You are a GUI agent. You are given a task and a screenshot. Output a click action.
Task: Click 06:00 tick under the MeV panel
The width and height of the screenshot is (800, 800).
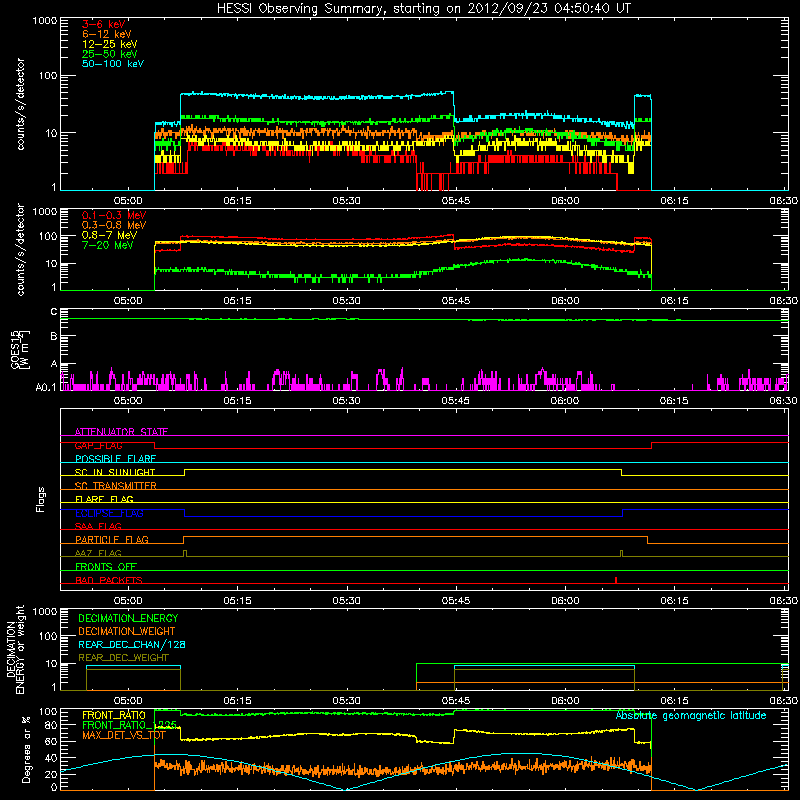565,301
